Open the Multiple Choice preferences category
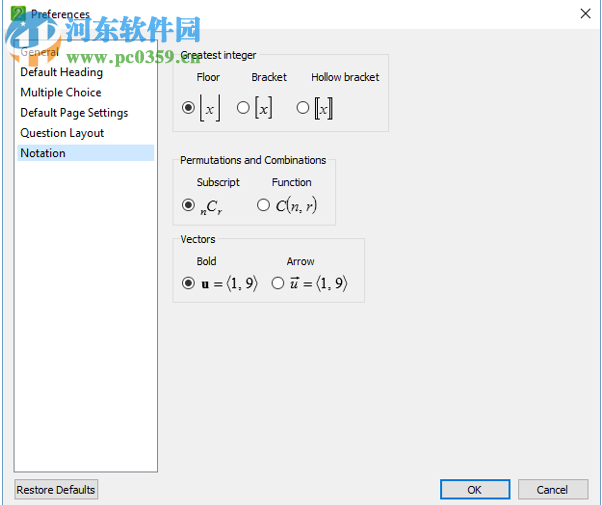 point(85,93)
